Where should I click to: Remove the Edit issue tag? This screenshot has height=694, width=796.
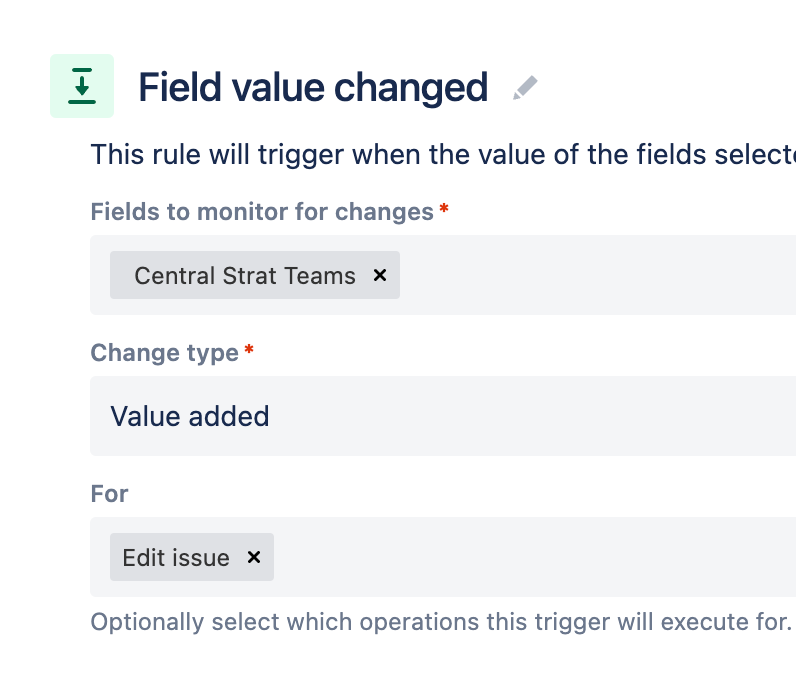[254, 557]
